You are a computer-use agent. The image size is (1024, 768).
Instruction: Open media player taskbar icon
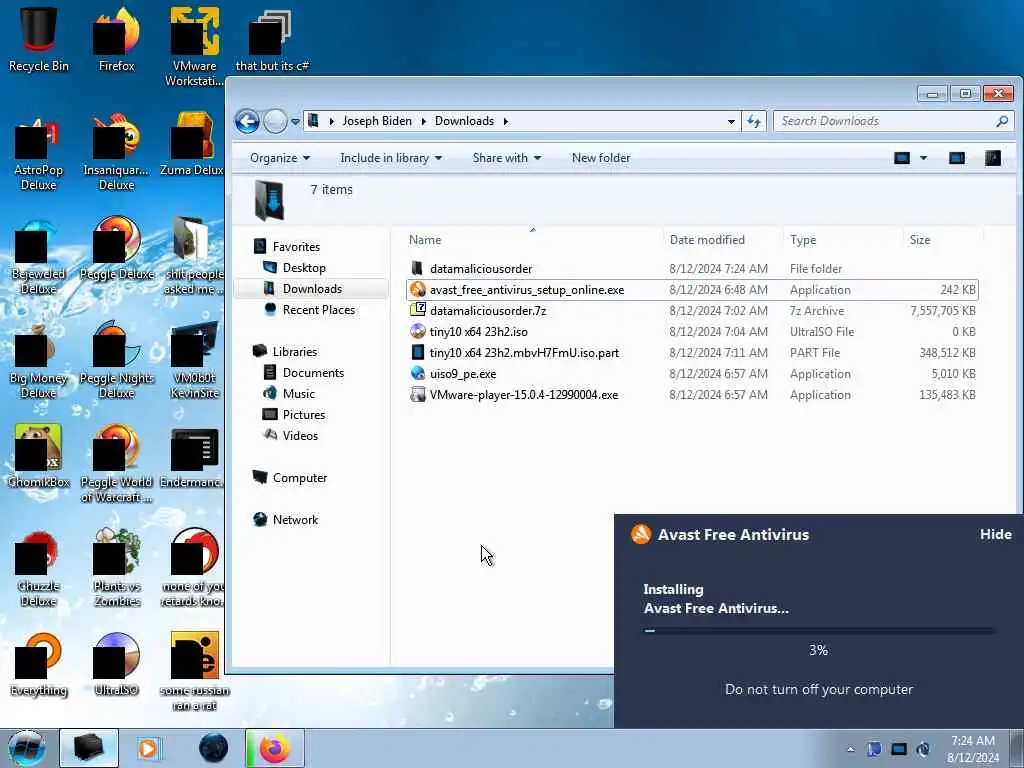[149, 748]
